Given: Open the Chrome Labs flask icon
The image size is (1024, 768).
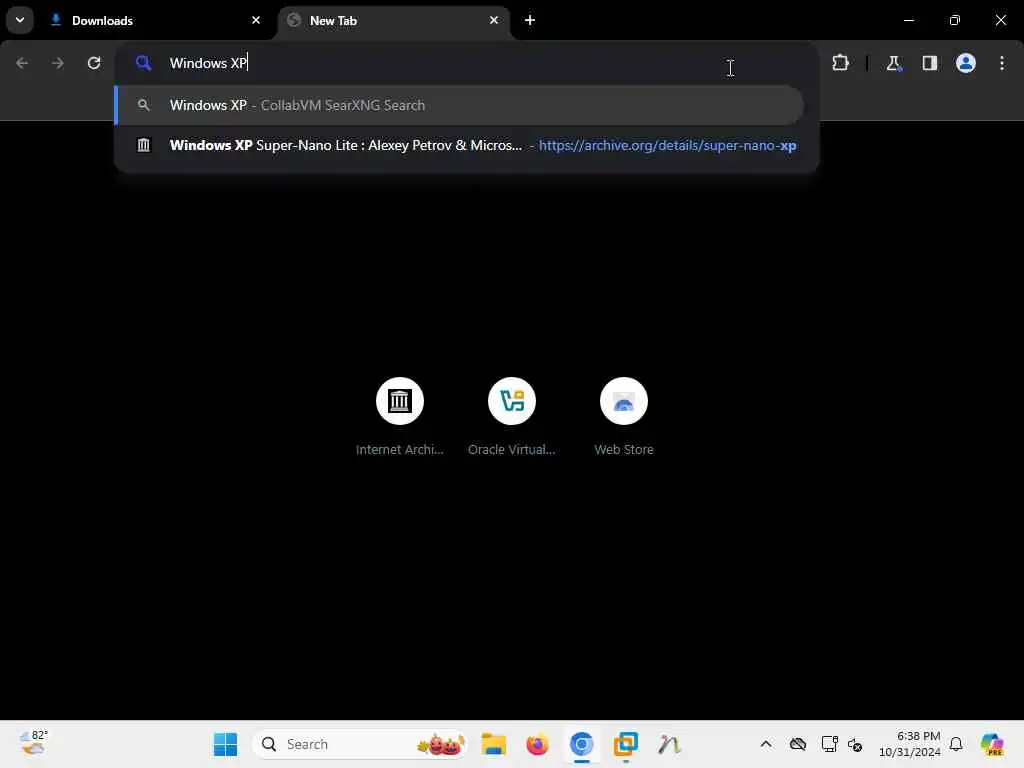Looking at the screenshot, I should click(x=893, y=63).
